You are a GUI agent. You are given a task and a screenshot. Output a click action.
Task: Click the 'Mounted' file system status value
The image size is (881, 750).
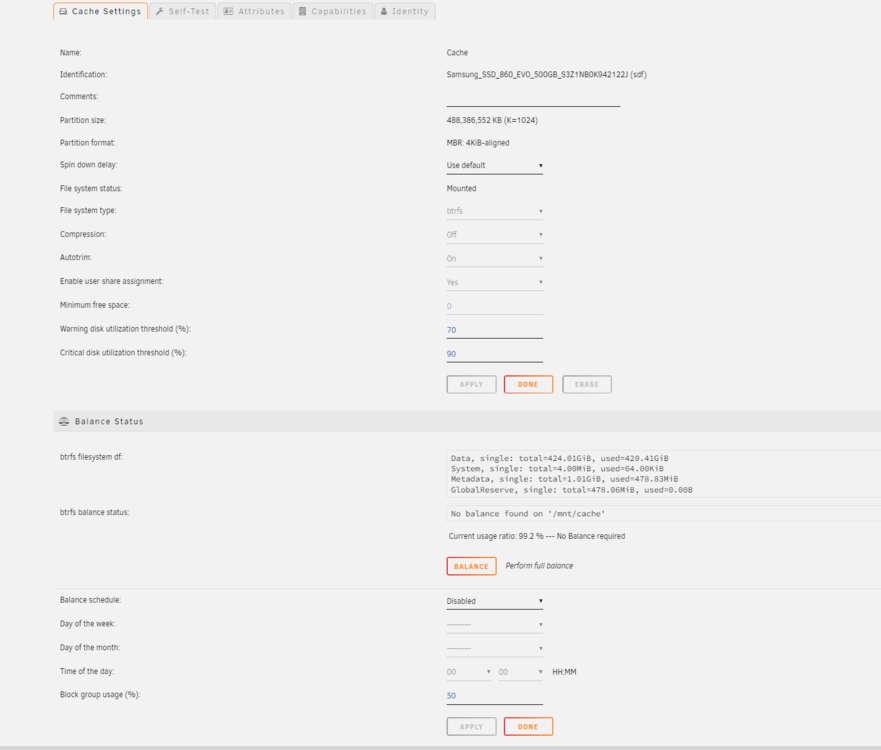[x=461, y=189]
